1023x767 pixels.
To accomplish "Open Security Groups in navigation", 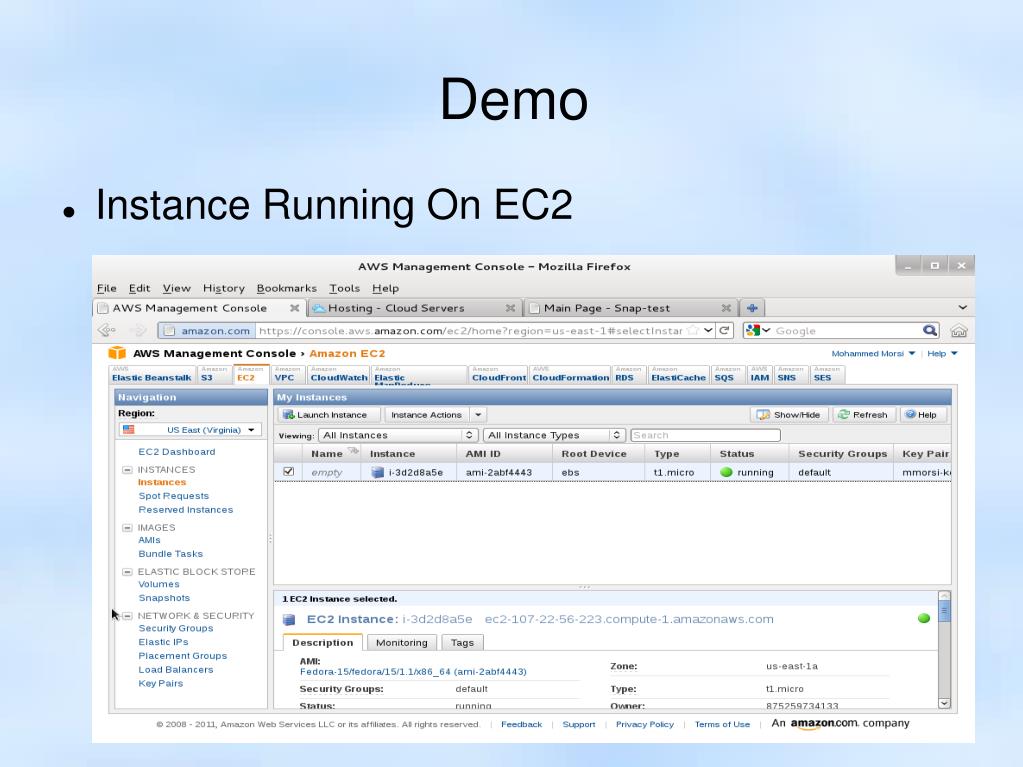I will 176,628.
